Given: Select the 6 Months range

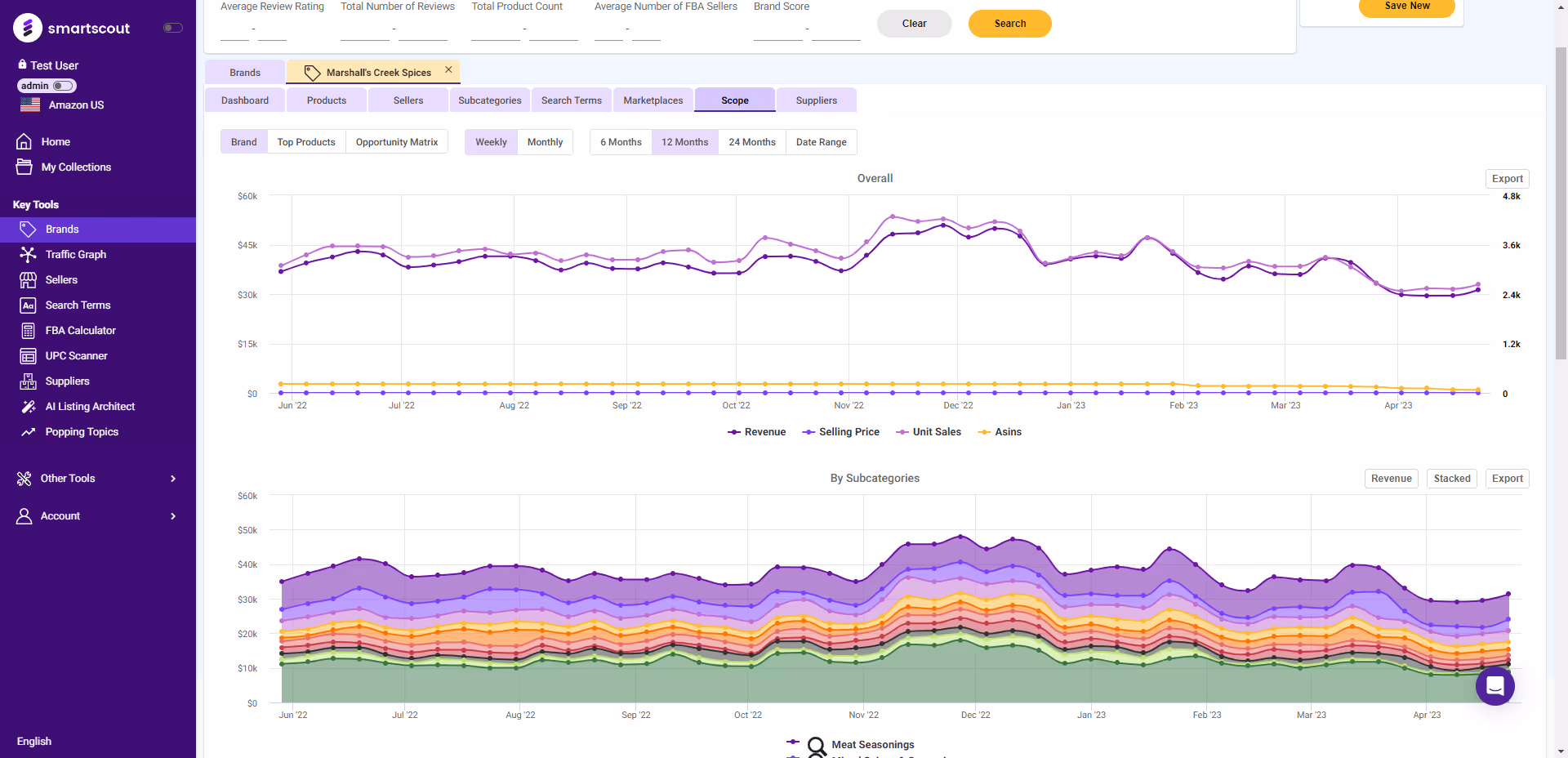Looking at the screenshot, I should point(621,142).
